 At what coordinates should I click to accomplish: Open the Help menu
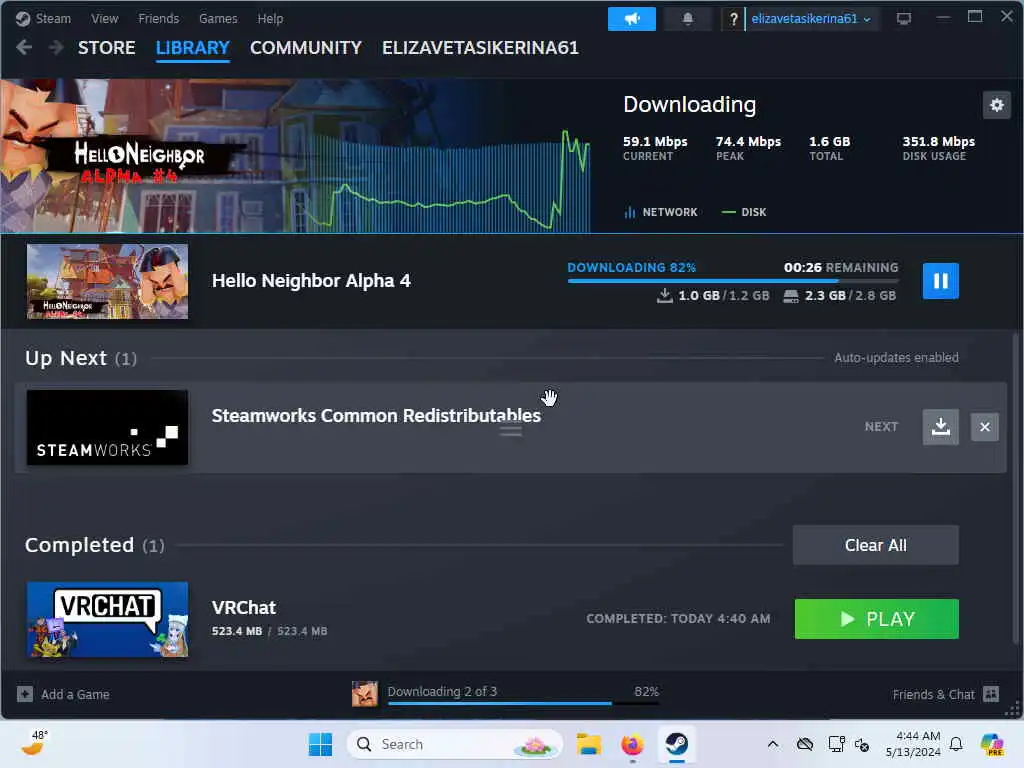pos(270,18)
